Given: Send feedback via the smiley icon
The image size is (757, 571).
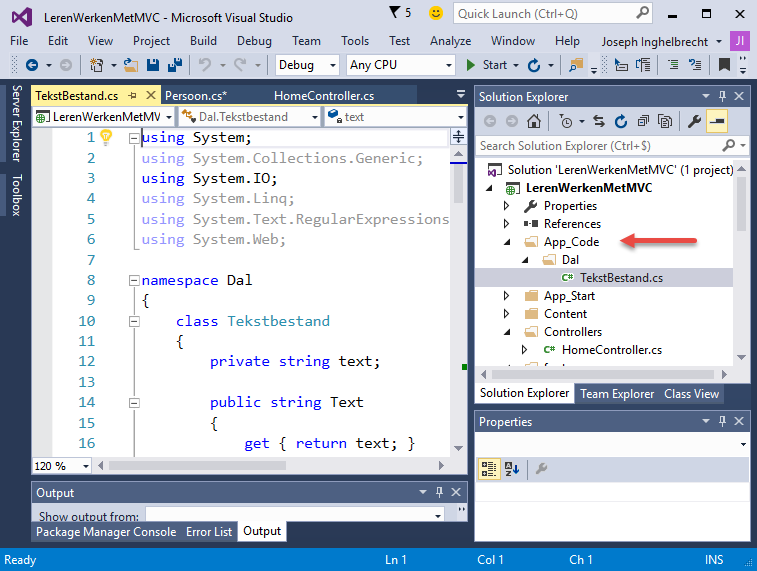Looking at the screenshot, I should [x=436, y=13].
